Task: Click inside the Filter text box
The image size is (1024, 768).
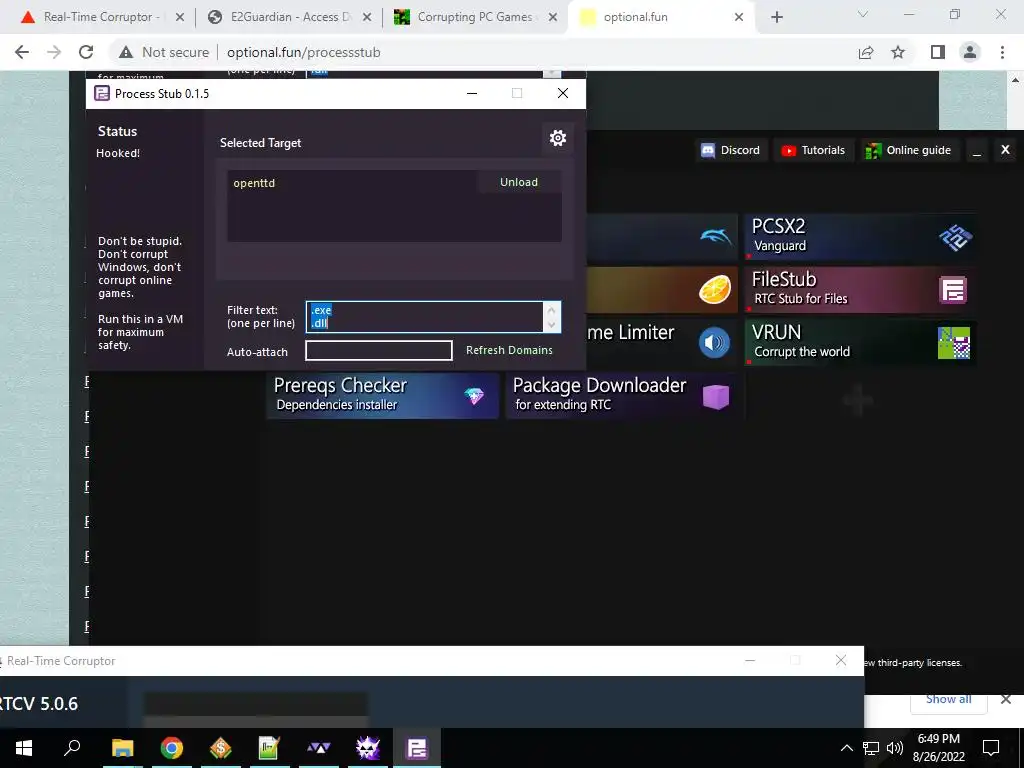Action: pyautogui.click(x=424, y=317)
